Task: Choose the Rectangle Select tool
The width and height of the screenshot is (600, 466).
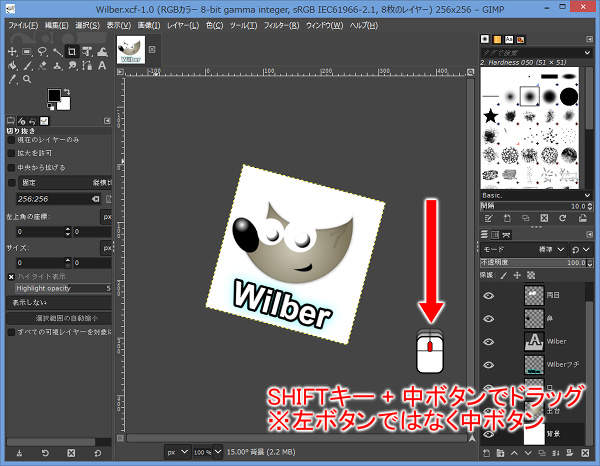Action: (x=28, y=52)
